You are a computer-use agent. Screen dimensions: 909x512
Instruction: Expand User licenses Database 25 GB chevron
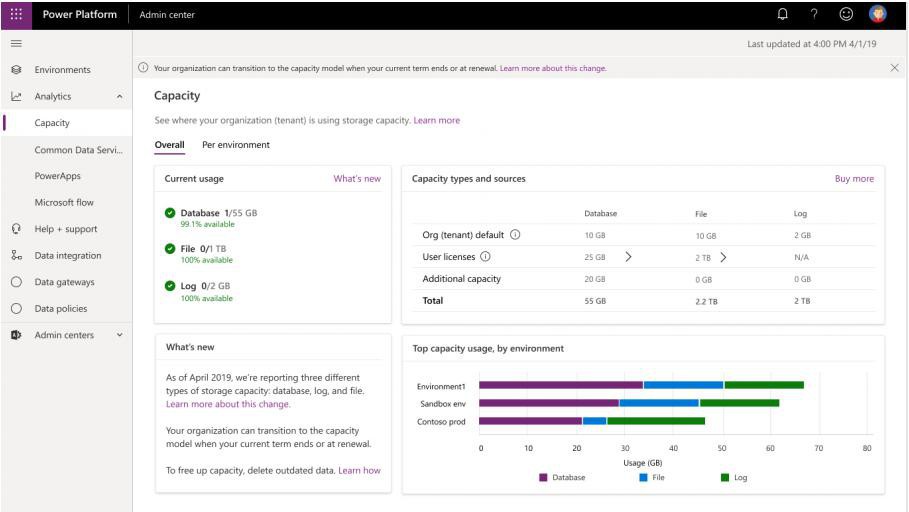point(628,257)
